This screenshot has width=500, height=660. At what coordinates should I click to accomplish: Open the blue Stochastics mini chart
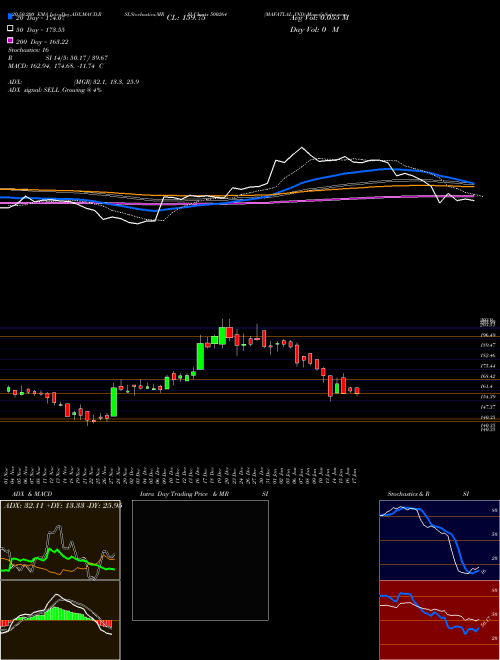click(x=439, y=540)
